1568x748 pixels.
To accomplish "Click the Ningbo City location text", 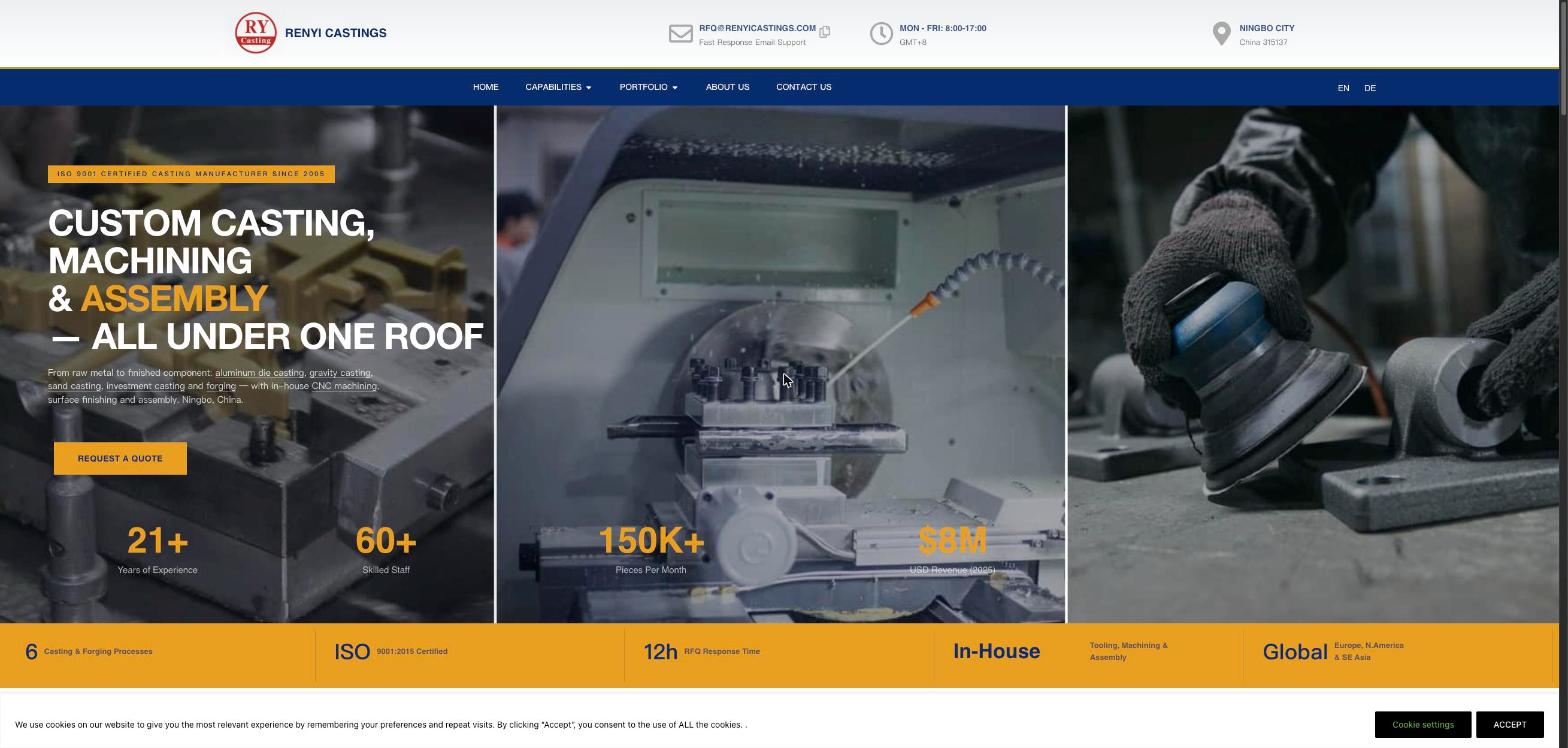I will [1267, 28].
